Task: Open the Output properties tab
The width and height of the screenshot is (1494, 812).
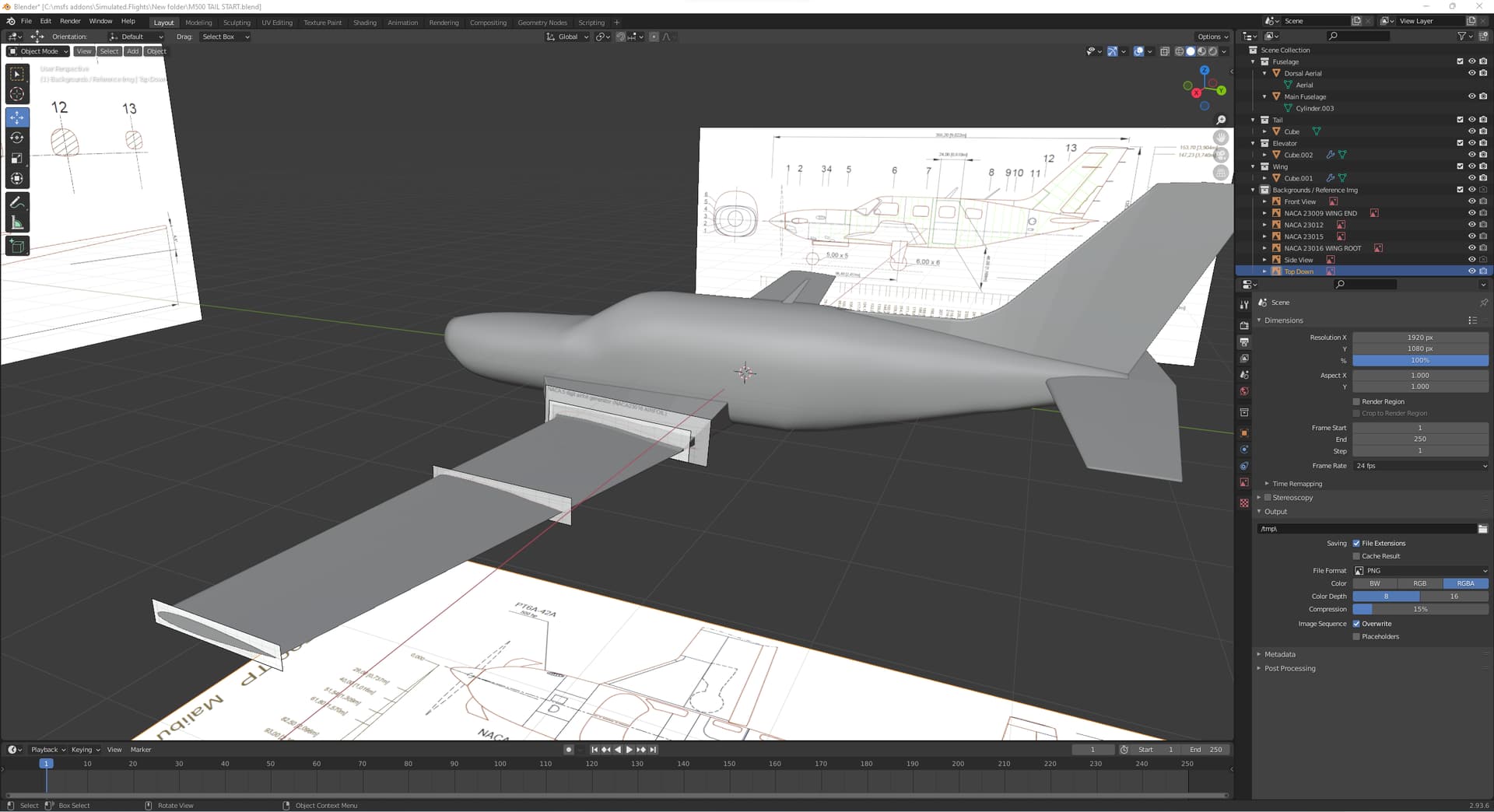Action: [x=1244, y=342]
